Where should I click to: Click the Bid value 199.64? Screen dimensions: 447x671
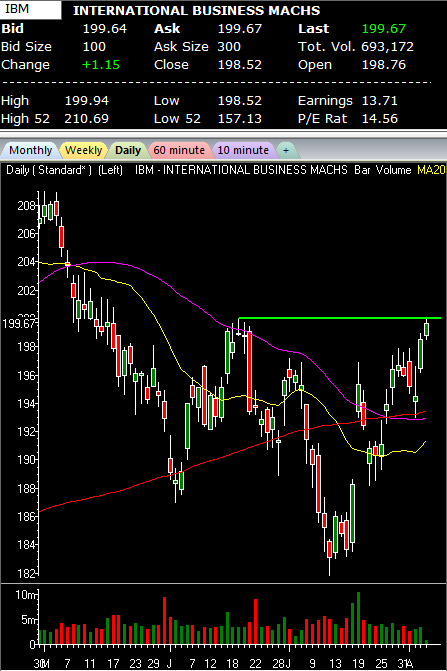pyautogui.click(x=105, y=29)
